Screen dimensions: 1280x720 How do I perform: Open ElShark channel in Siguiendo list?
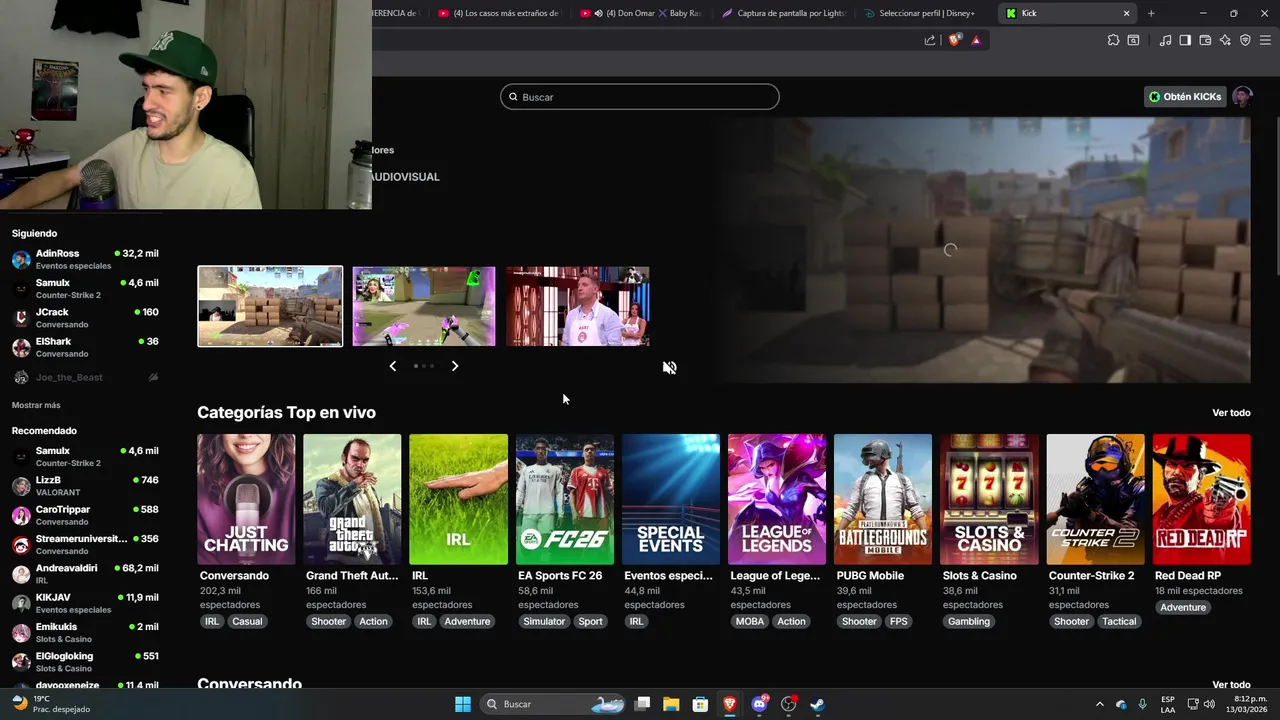[x=85, y=347]
